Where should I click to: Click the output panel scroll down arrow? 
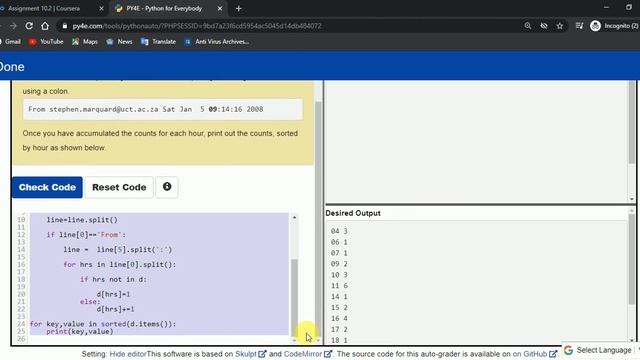tap(631, 199)
